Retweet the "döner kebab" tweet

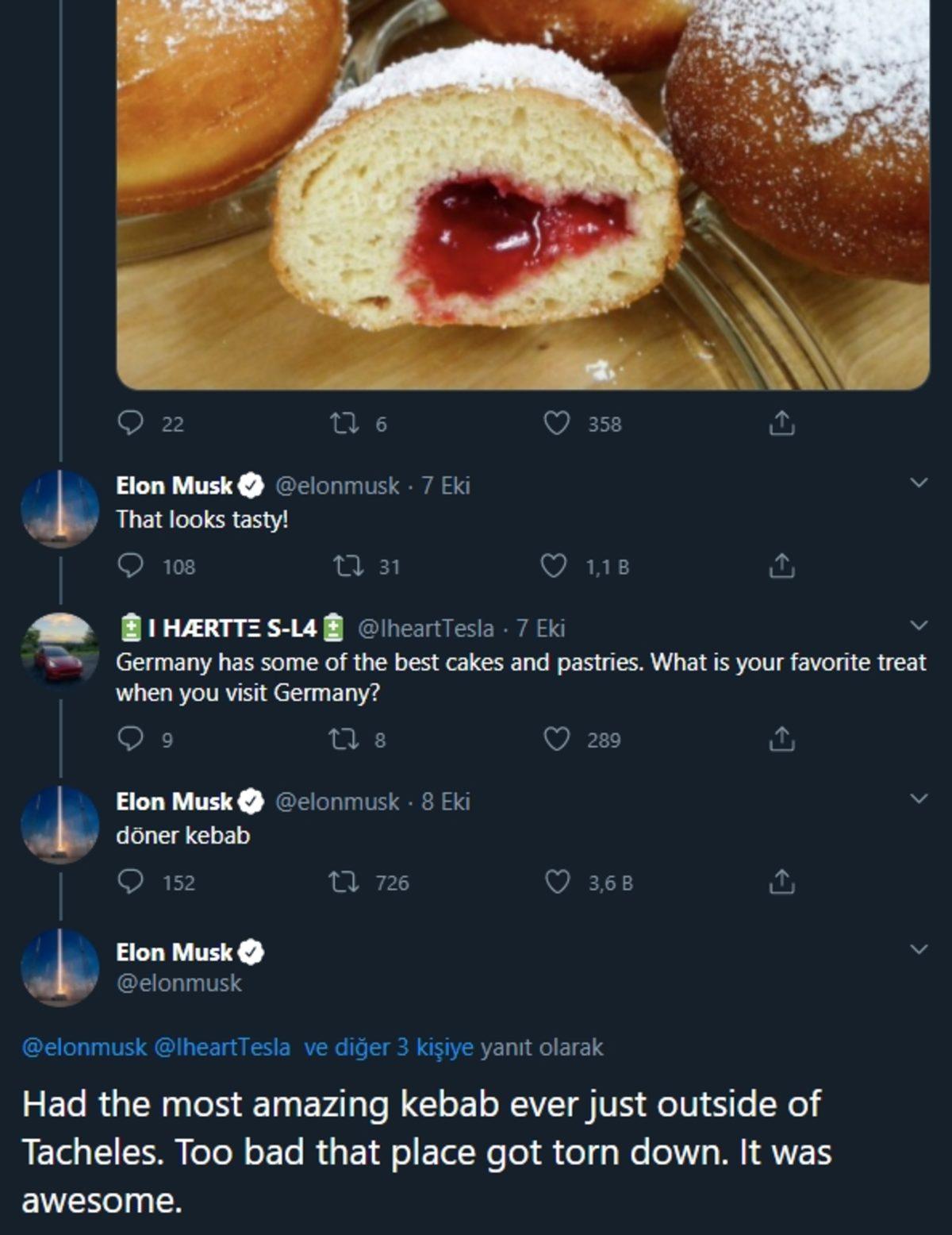(344, 882)
